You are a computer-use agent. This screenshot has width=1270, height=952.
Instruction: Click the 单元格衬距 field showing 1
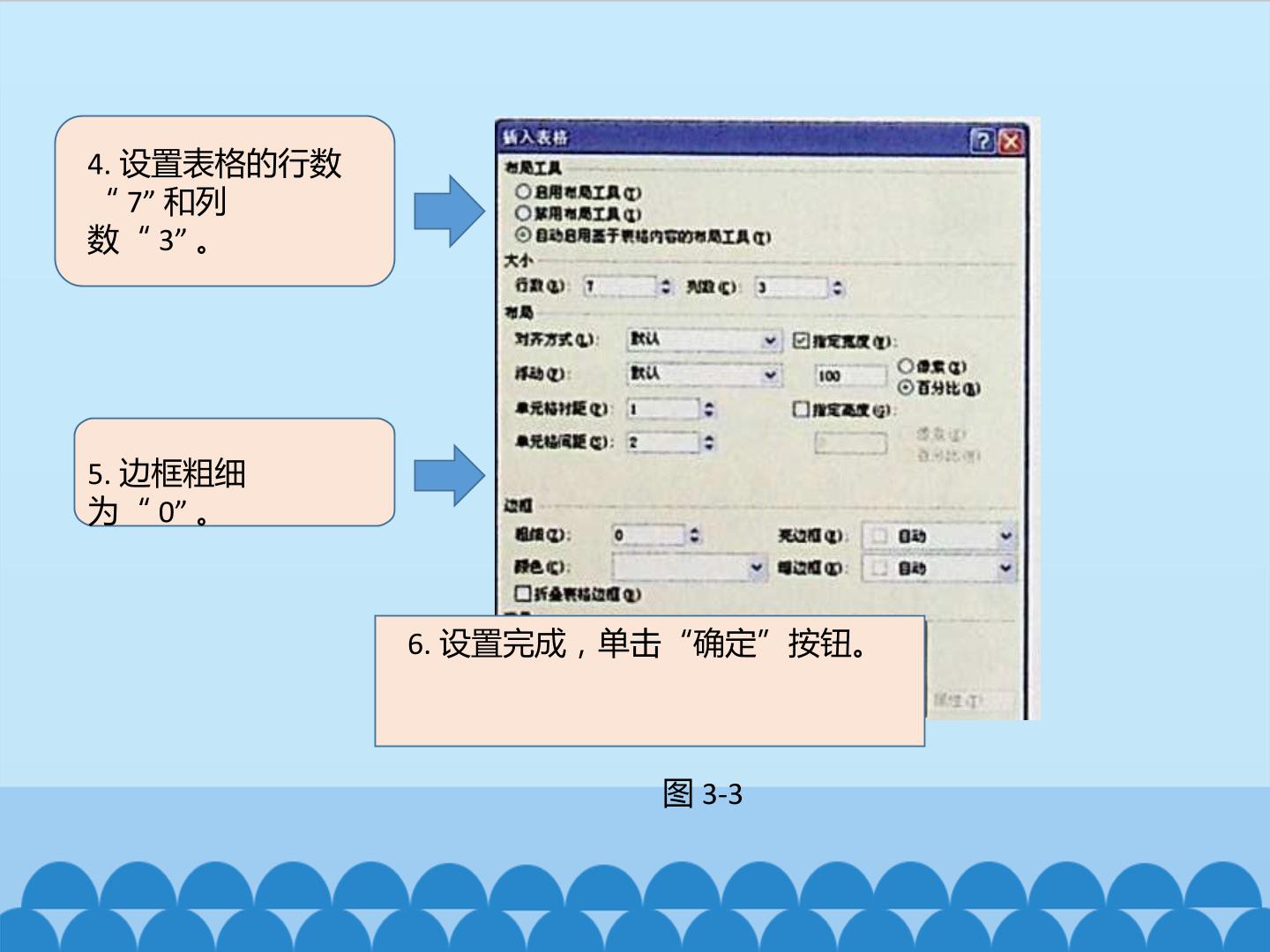point(663,410)
